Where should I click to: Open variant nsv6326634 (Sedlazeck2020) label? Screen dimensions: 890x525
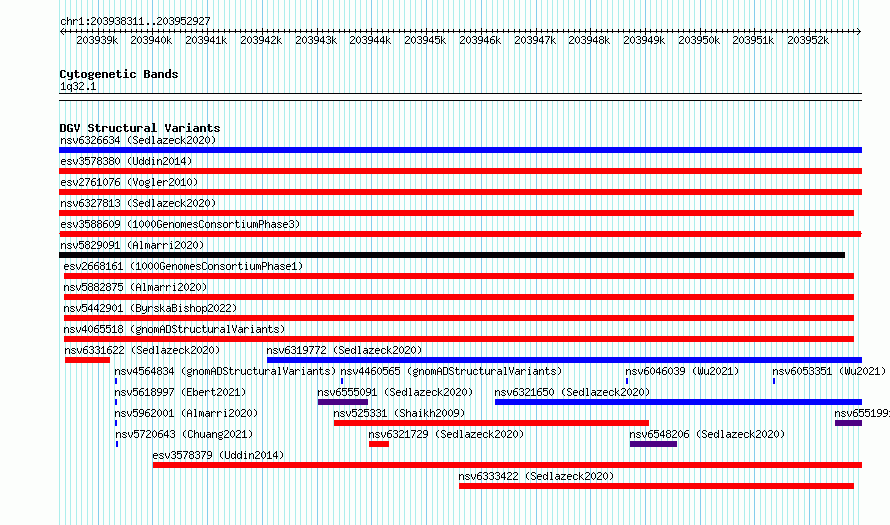coord(138,140)
